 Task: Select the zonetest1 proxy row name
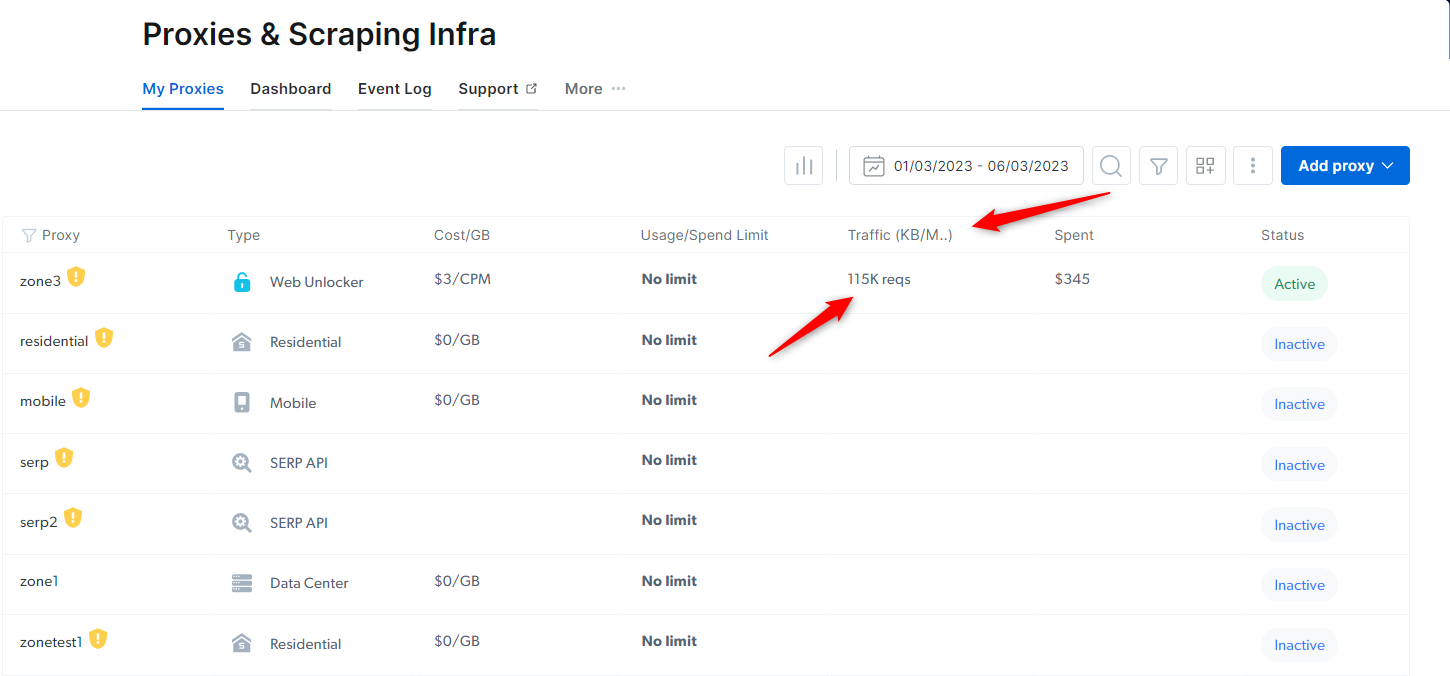tap(51, 642)
